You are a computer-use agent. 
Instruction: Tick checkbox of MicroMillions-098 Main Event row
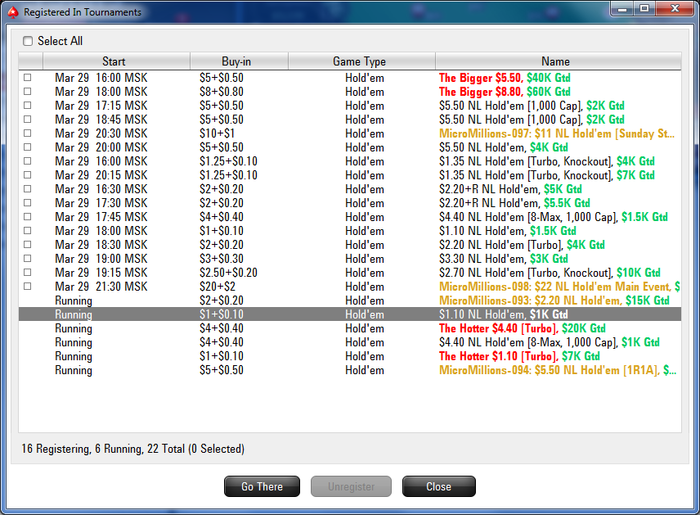28,286
